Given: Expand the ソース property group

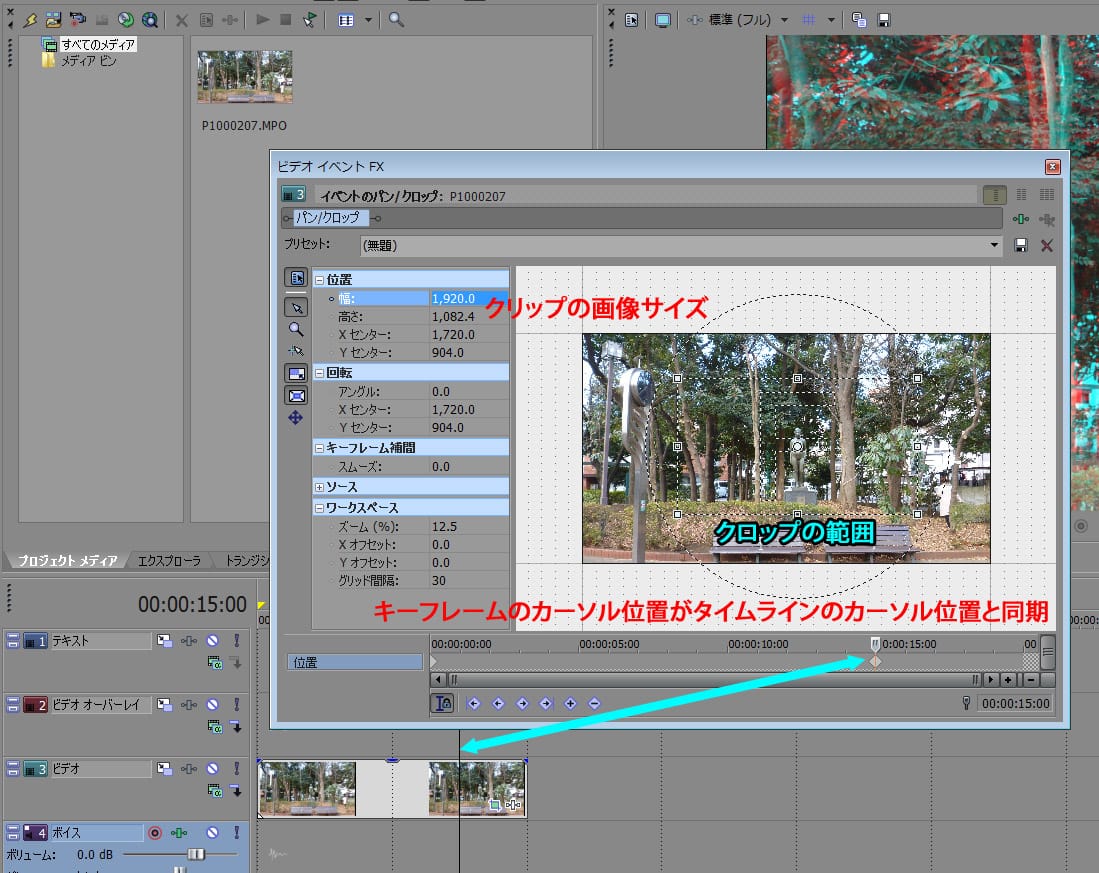Looking at the screenshot, I should click(x=319, y=486).
